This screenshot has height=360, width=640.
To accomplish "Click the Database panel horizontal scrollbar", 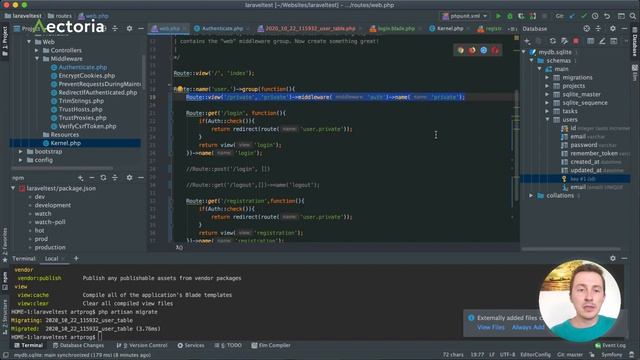I will tap(571, 249).
